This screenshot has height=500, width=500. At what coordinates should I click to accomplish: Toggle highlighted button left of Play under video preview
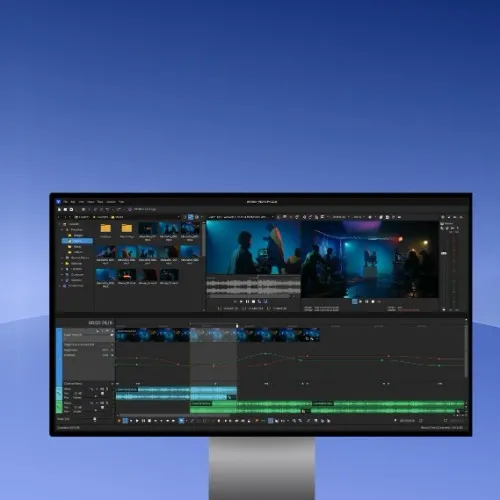(x=355, y=302)
